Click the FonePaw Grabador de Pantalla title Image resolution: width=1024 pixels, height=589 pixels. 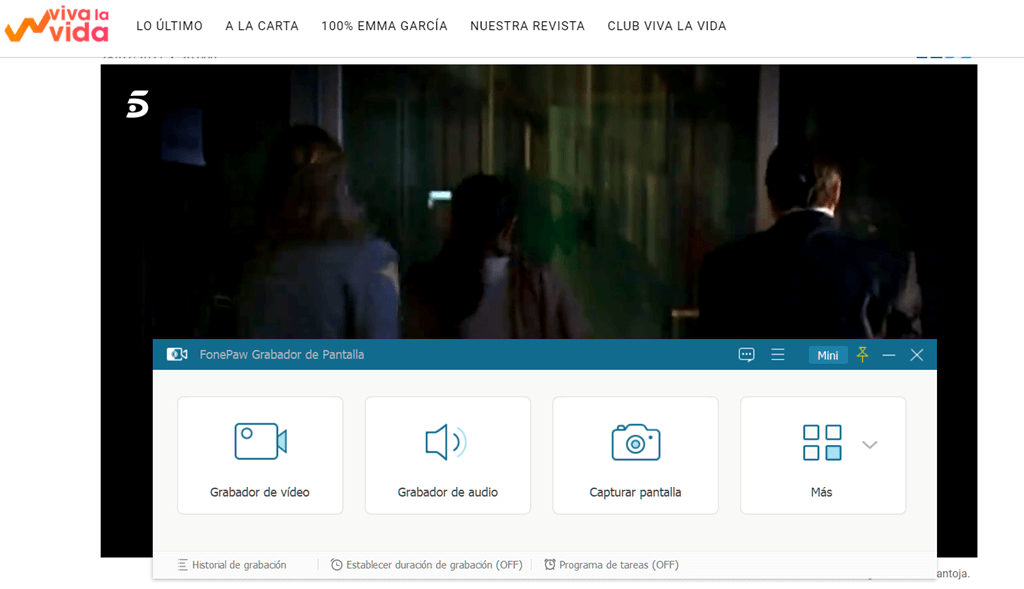[x=281, y=355]
